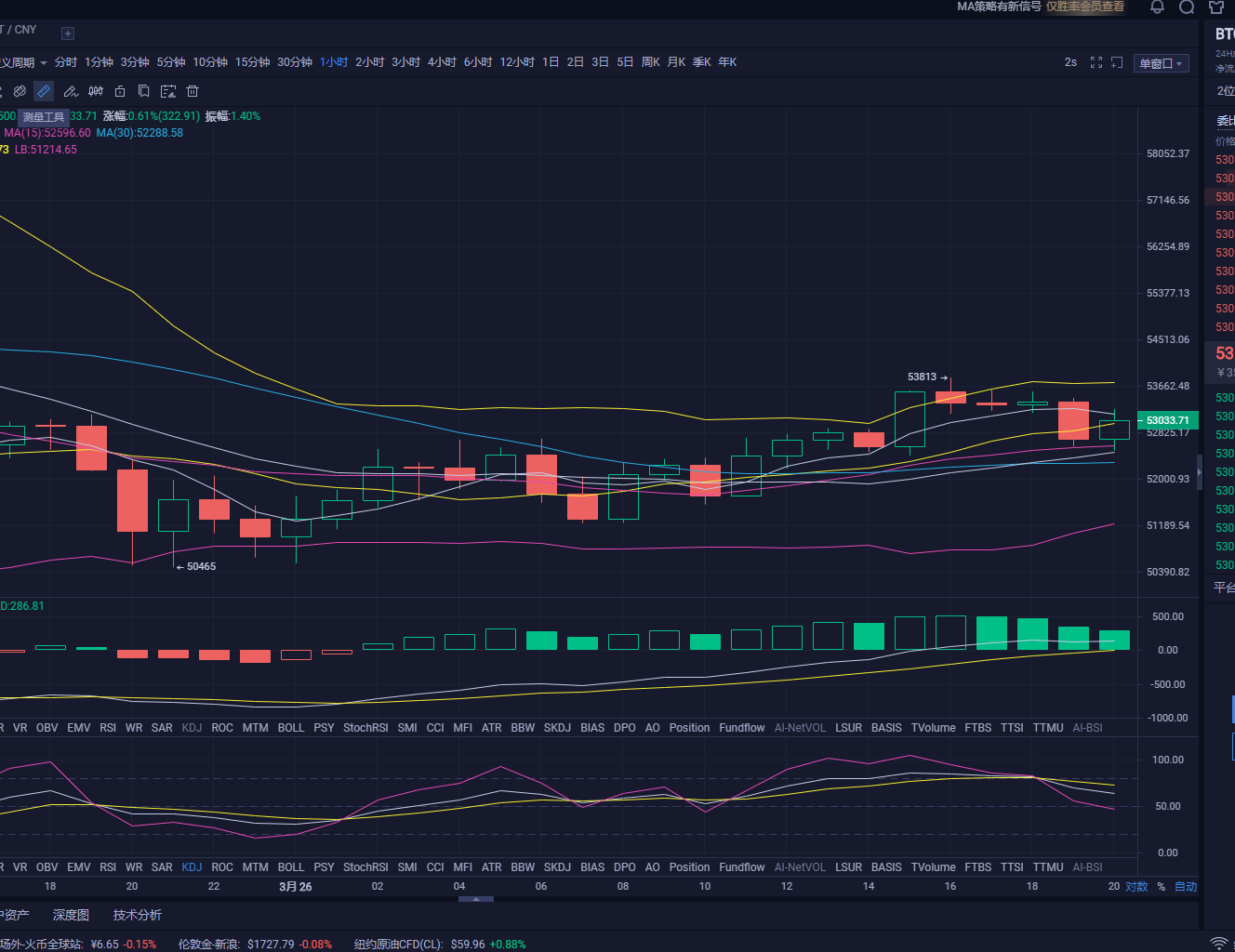The image size is (1235, 952).
Task: Open the notification bell
Action: [x=1157, y=7]
